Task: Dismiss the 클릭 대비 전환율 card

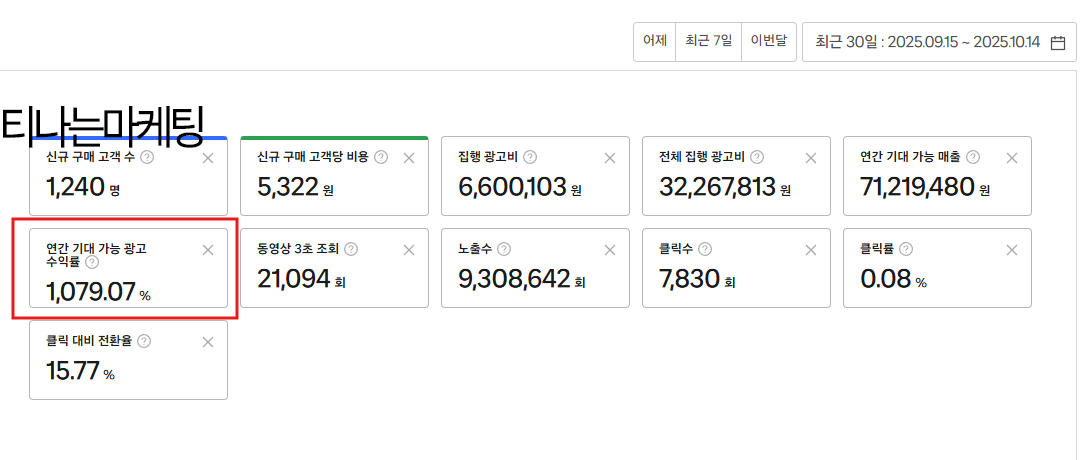Action: point(208,342)
